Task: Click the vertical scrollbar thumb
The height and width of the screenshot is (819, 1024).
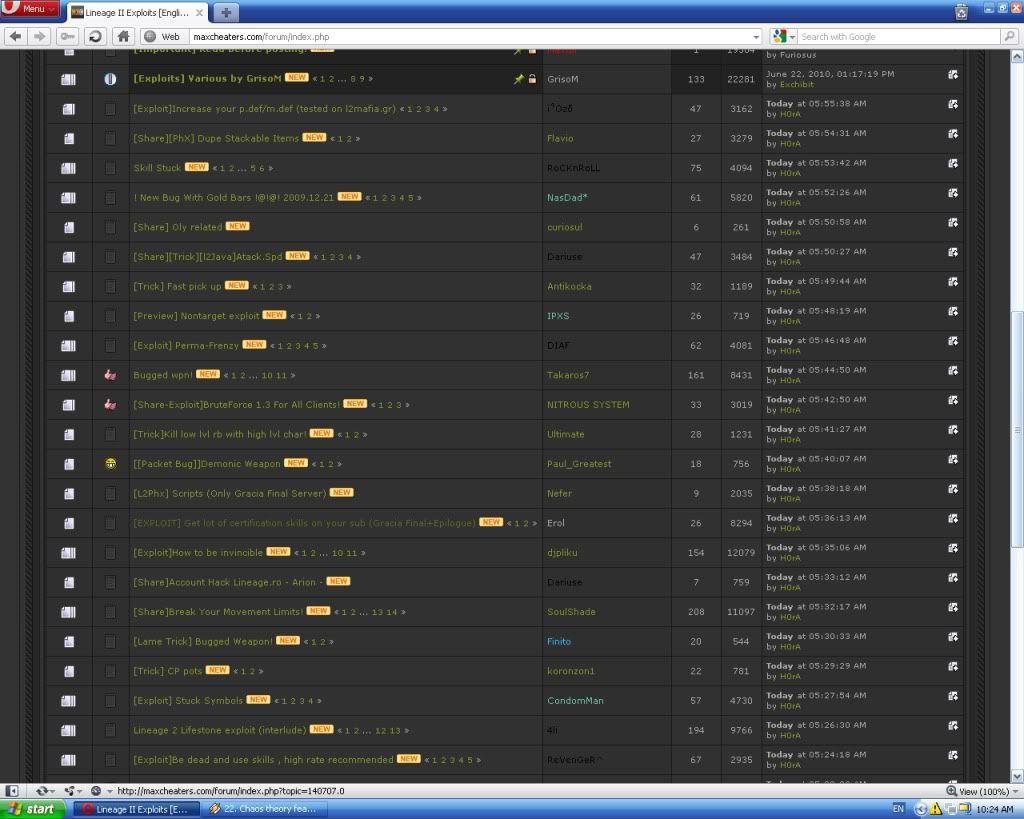Action: [1017, 430]
